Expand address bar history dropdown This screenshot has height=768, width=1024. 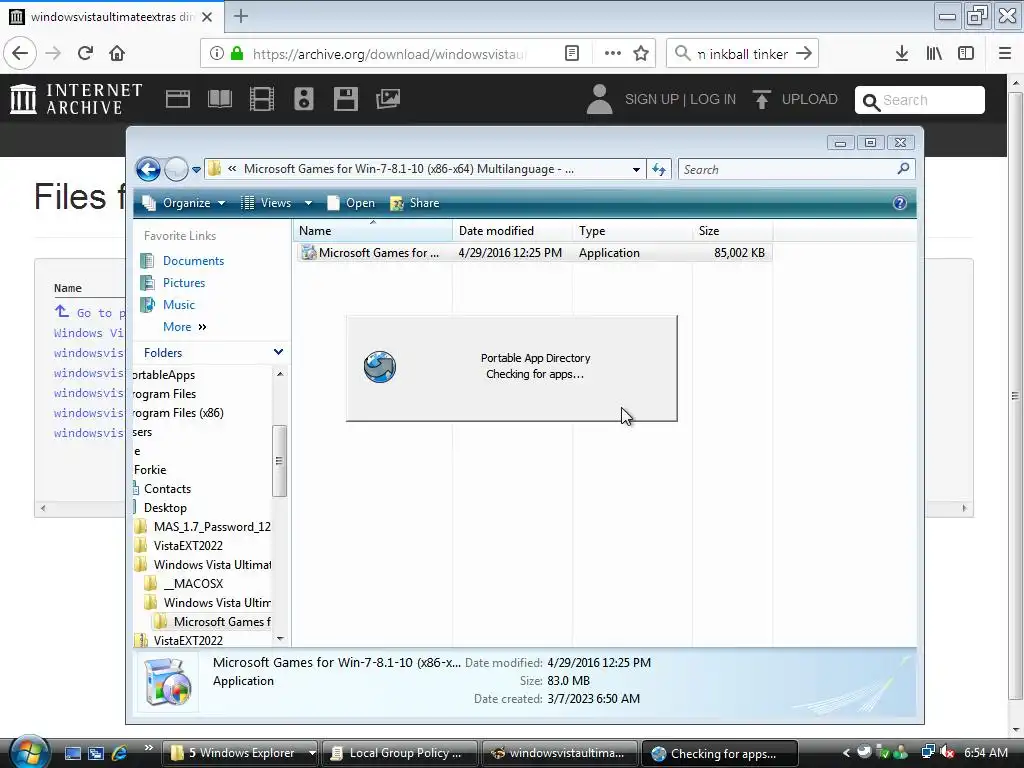pos(636,170)
